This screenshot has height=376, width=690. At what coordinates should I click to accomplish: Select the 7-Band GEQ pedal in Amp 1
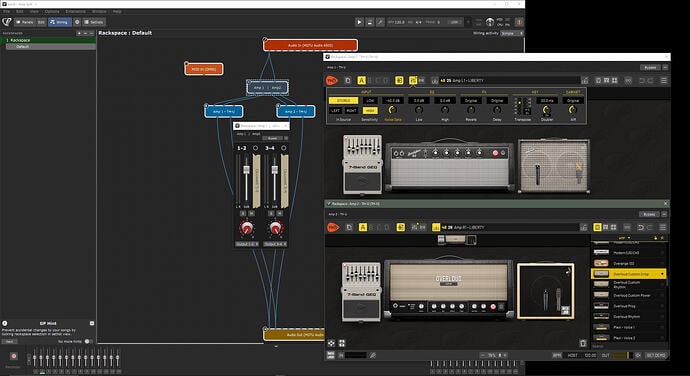(362, 164)
